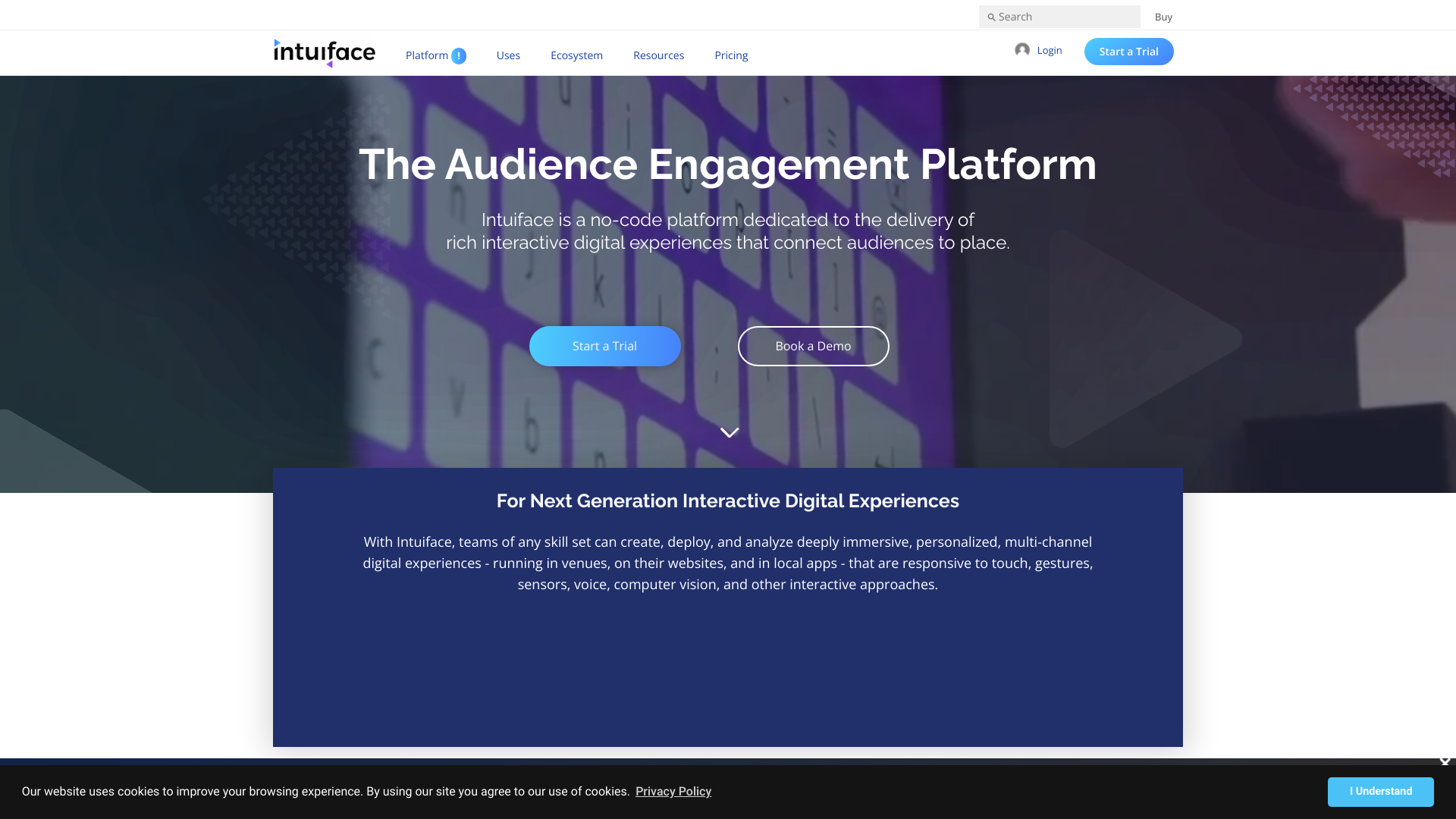Click the hero Start a Trial button
Screen dimensions: 1456x819
click(604, 346)
